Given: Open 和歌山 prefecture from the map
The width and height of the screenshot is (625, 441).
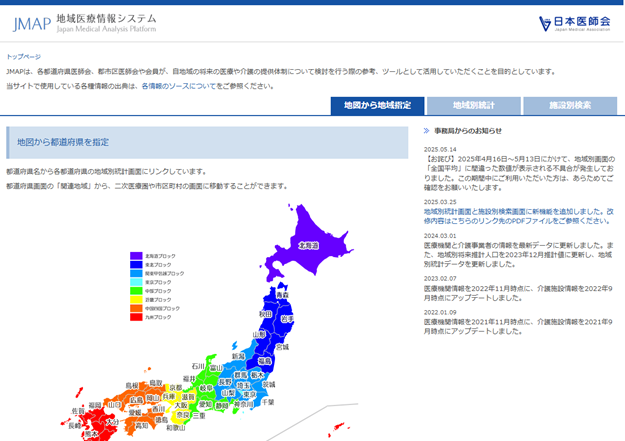Looking at the screenshot, I should point(176,428).
